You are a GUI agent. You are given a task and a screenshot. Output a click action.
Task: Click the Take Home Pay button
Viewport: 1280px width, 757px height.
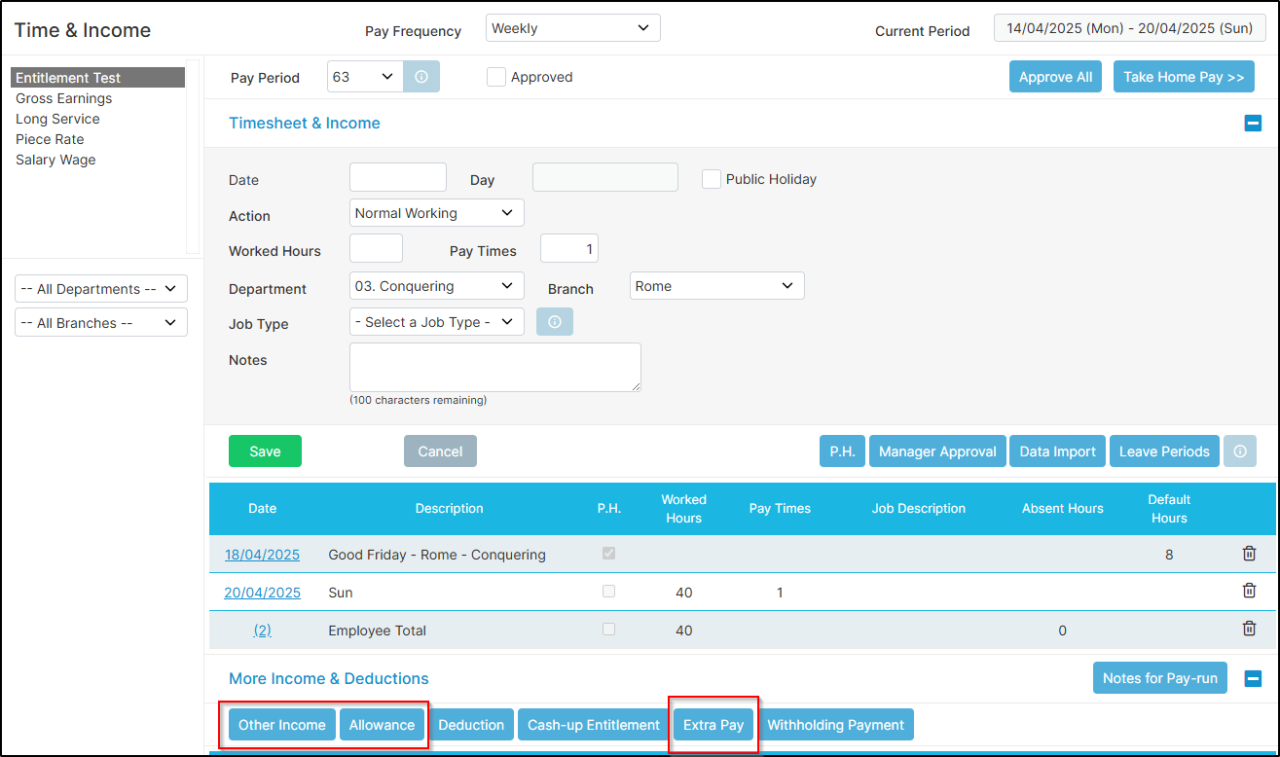point(1183,76)
